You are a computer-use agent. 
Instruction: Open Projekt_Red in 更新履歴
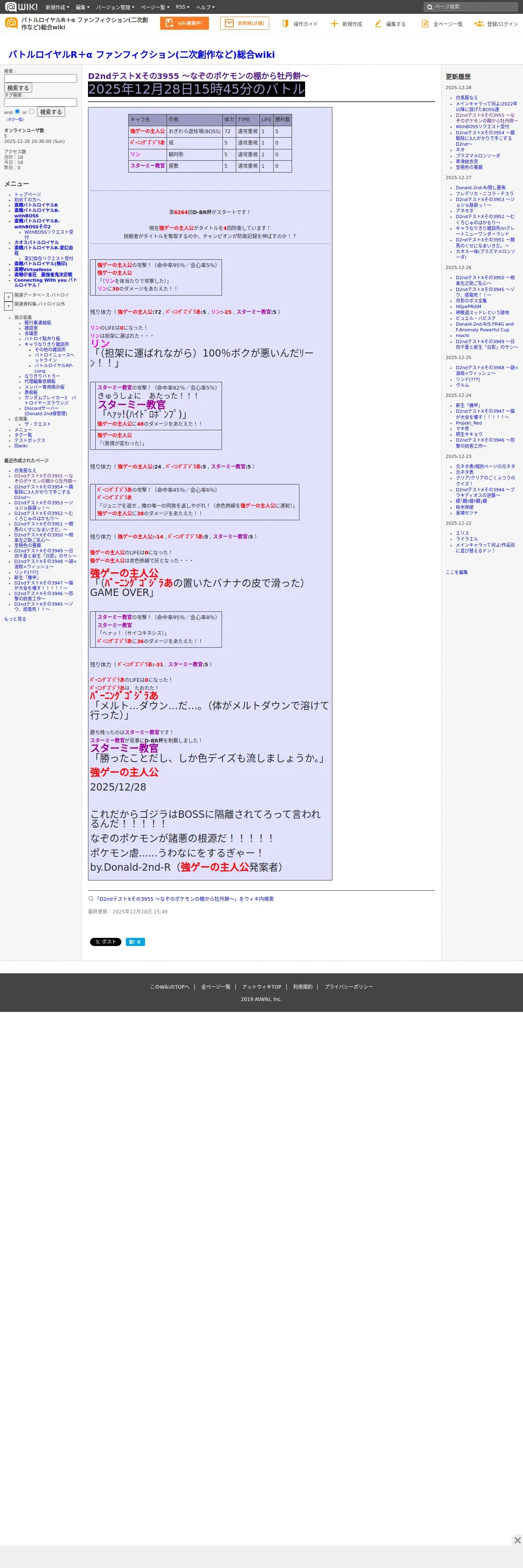tap(469, 423)
